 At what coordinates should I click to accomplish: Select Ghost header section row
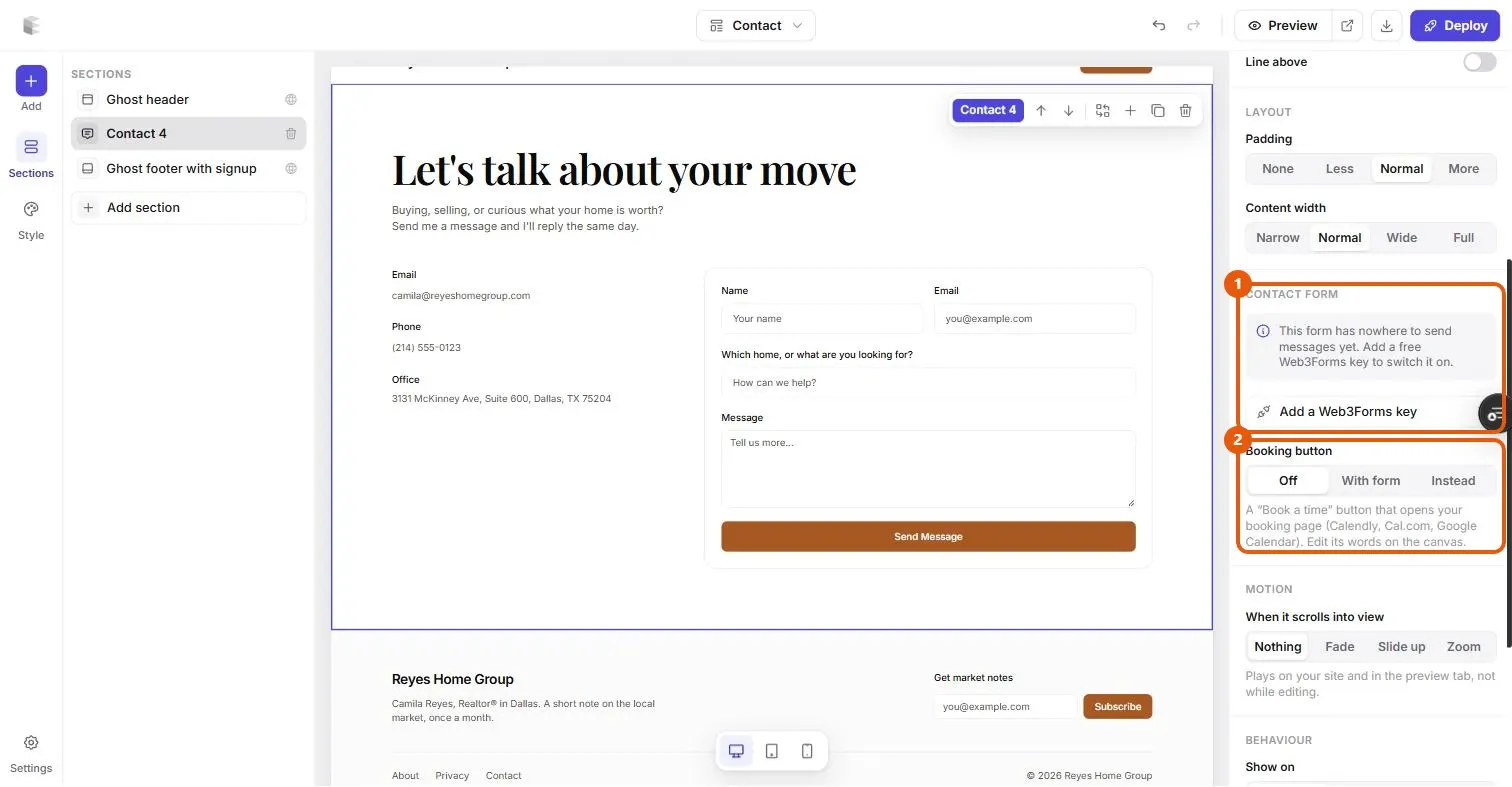coord(188,99)
